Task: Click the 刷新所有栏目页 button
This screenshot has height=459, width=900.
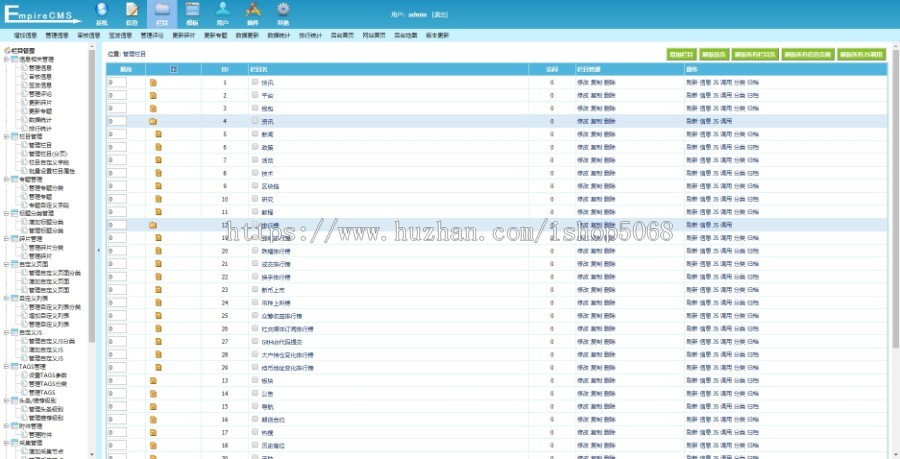Action: coord(755,55)
